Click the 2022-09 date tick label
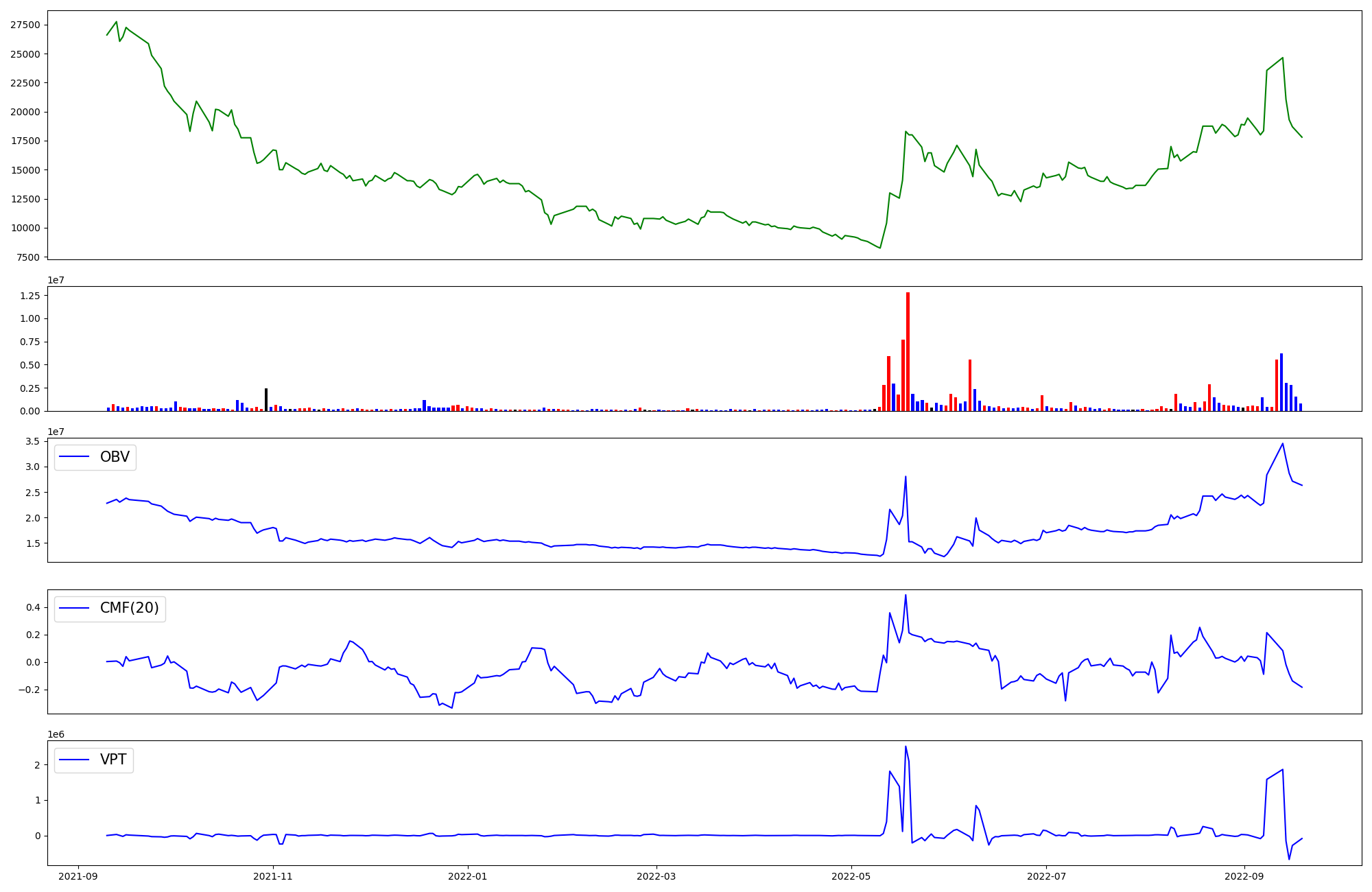Image resolution: width=1372 pixels, height=892 pixels. (1244, 876)
